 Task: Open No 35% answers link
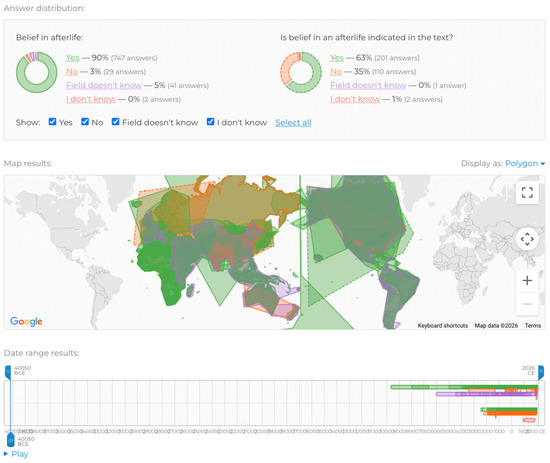coord(336,72)
